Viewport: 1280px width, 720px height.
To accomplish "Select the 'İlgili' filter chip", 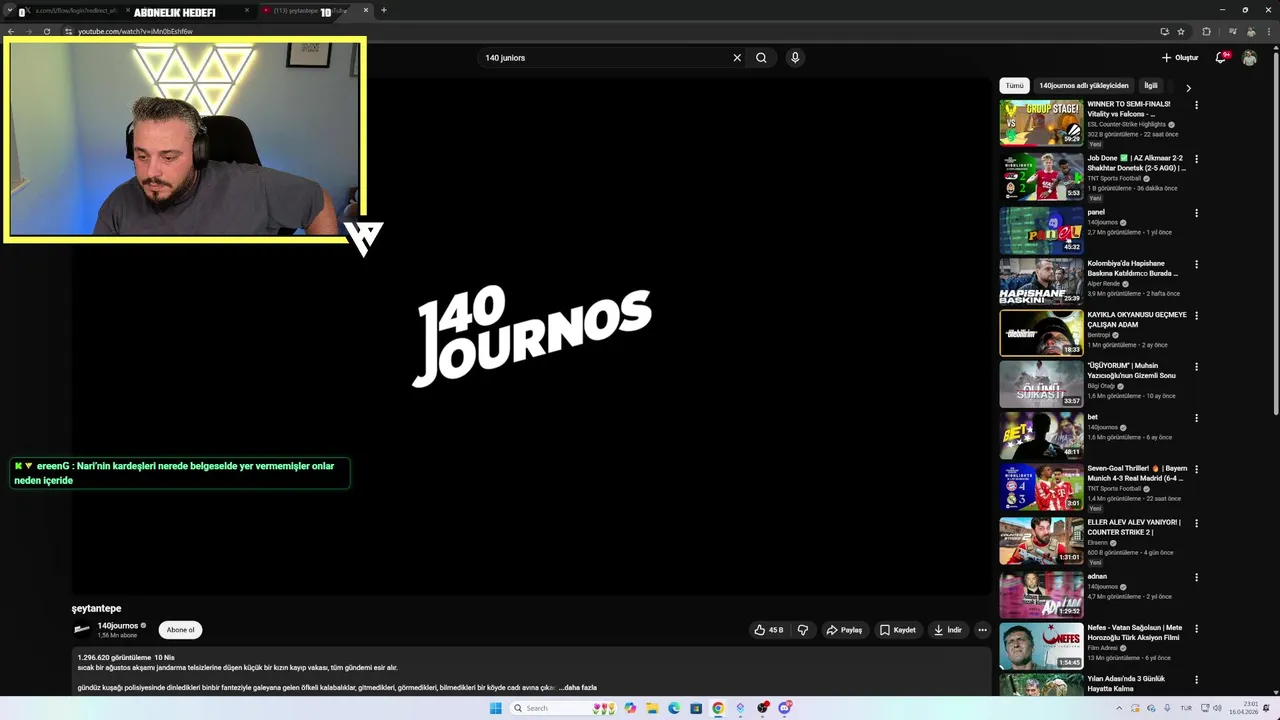I will click(x=1151, y=86).
